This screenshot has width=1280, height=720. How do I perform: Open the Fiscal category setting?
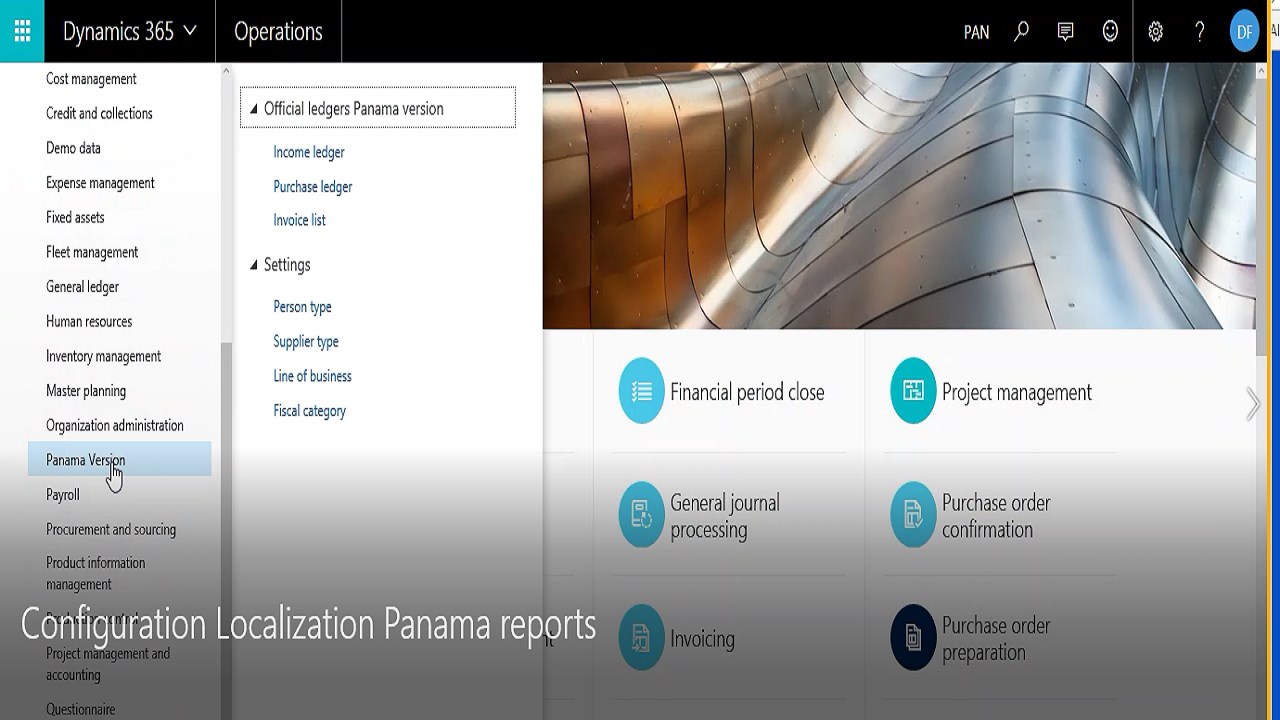pyautogui.click(x=309, y=411)
